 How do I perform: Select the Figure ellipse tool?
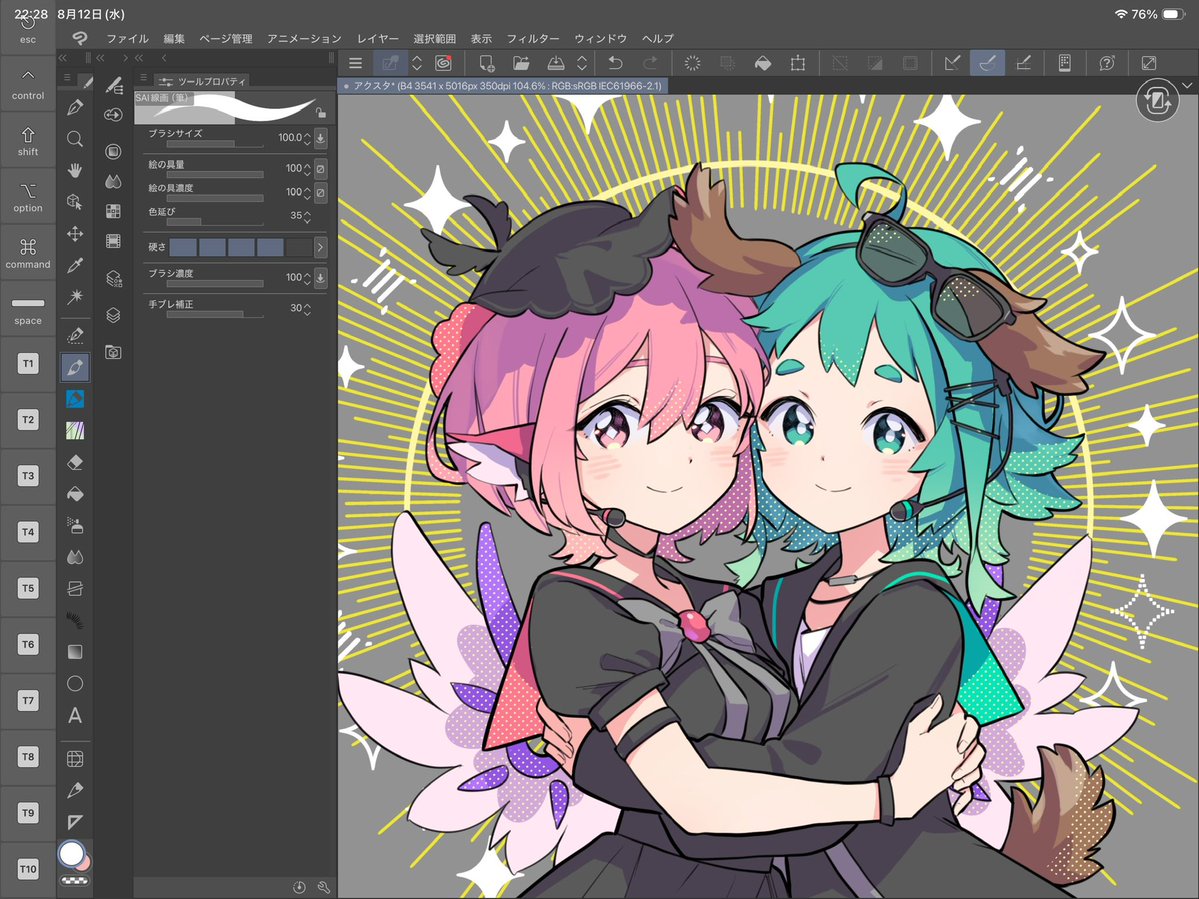tap(75, 683)
